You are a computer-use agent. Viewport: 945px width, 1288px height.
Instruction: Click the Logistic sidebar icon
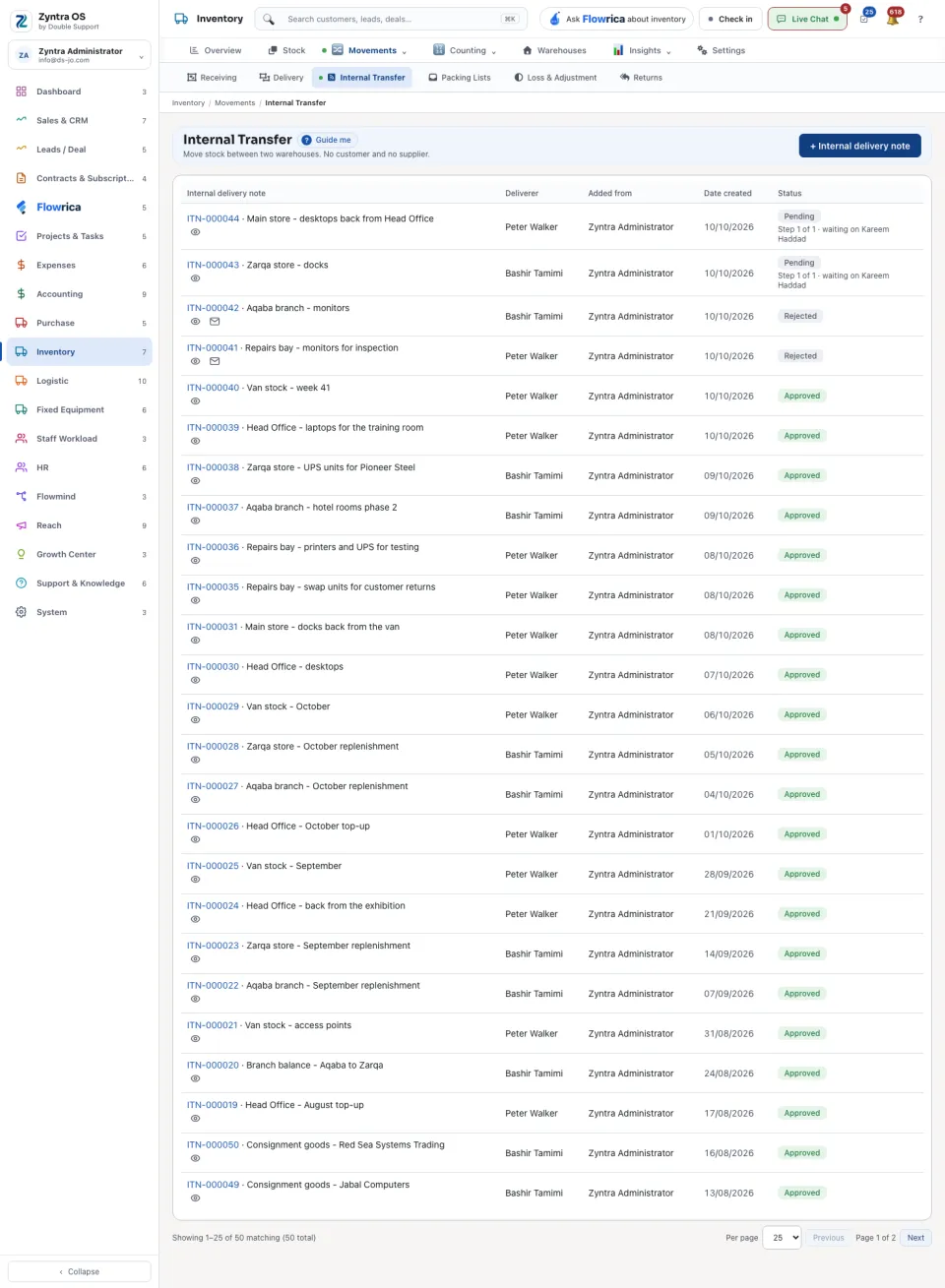21,381
